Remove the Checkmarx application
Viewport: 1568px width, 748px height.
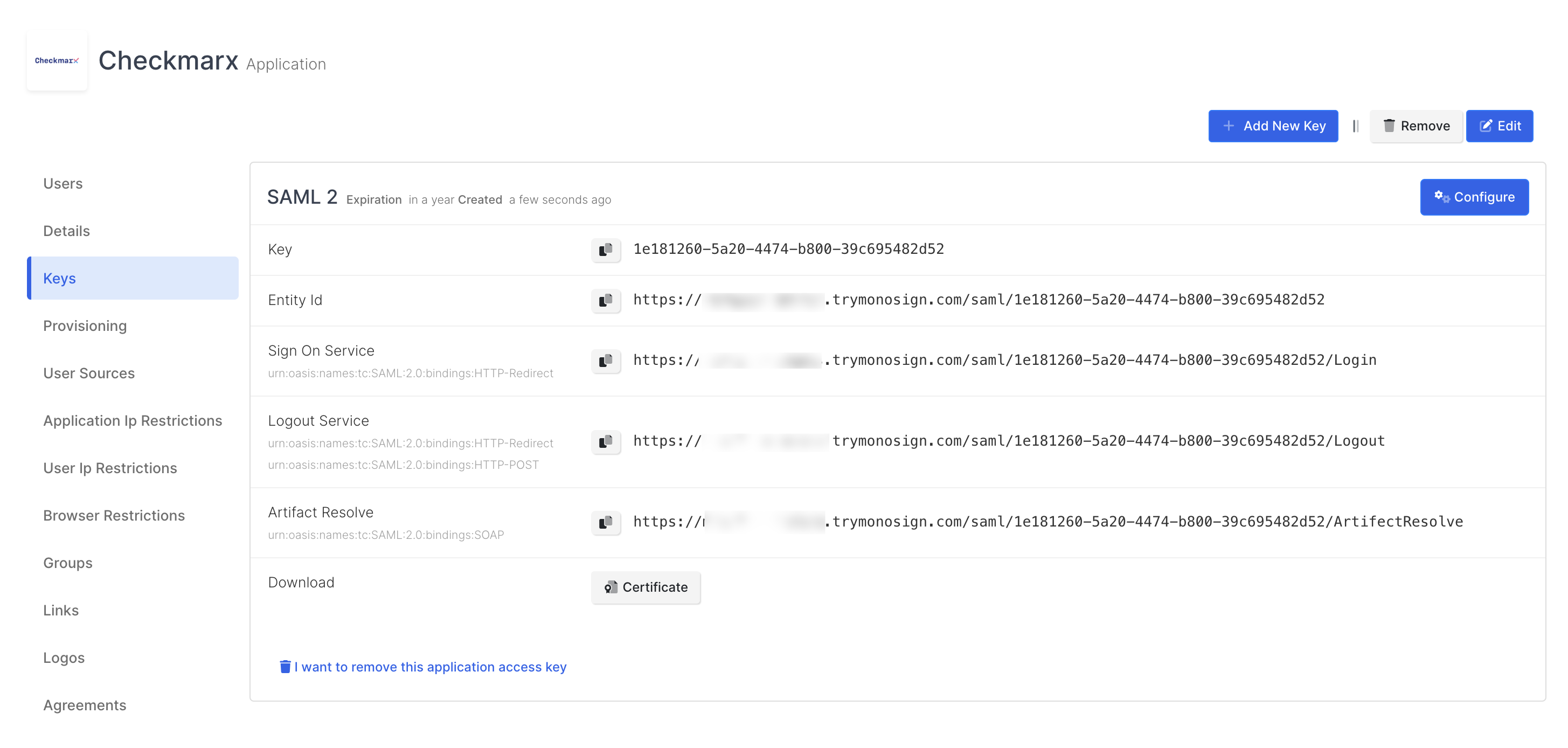1416,126
